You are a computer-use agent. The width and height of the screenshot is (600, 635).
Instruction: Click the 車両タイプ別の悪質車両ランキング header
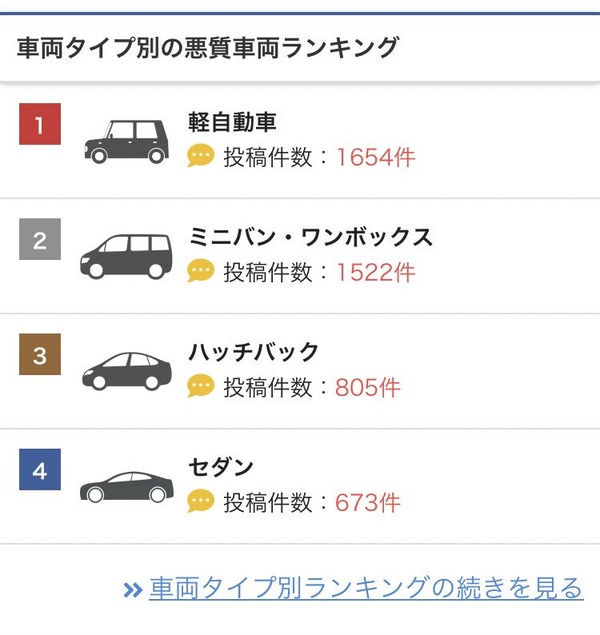[x=208, y=47]
